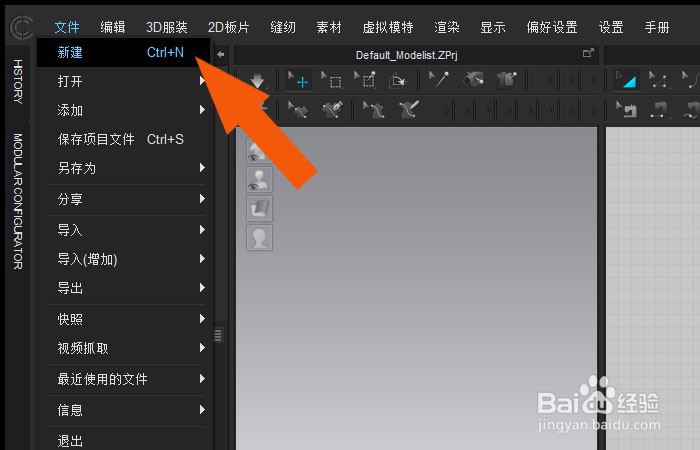
Task: Select the Select Mesh box tool
Action: pos(331,80)
